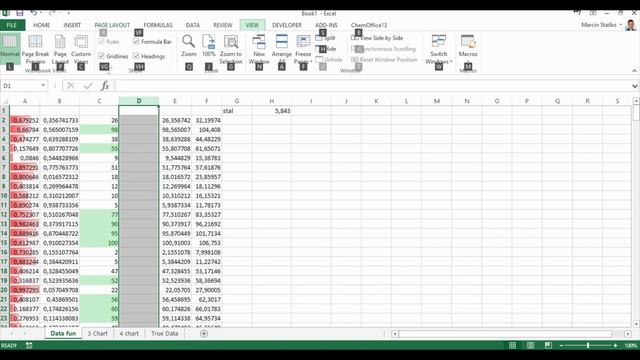Click the zoom out minus button
The image size is (640, 360).
pos(561,346)
